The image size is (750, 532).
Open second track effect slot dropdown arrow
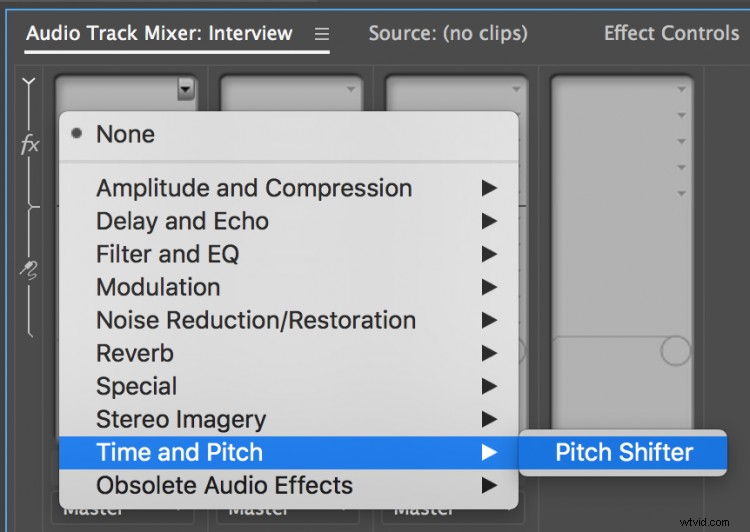(x=351, y=89)
